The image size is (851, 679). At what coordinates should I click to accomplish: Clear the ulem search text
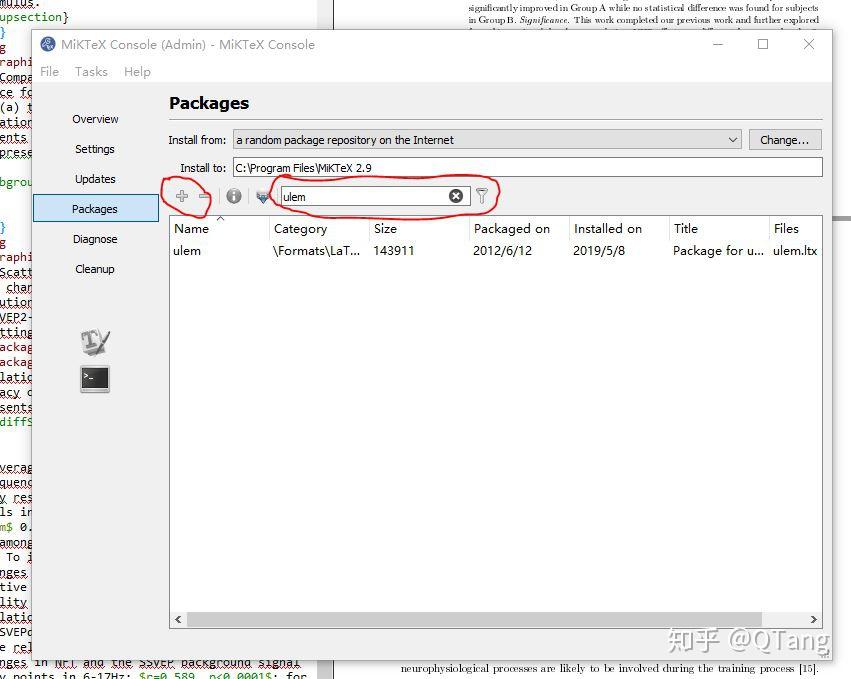point(456,196)
